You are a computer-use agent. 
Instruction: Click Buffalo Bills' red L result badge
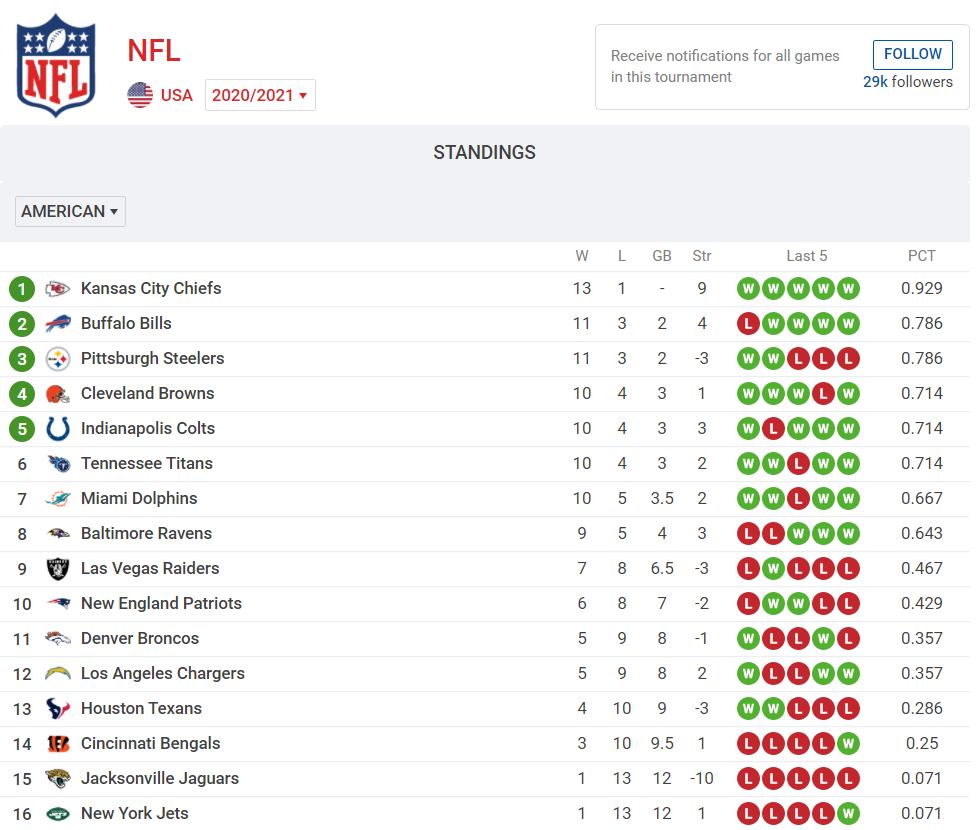point(748,324)
